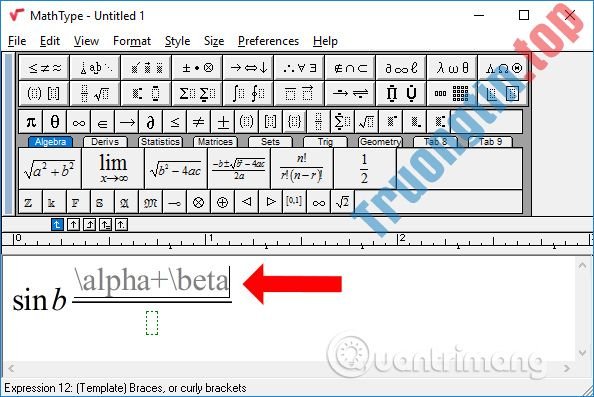Open the embellishments palette
The width and height of the screenshot is (594, 397).
pos(146,68)
